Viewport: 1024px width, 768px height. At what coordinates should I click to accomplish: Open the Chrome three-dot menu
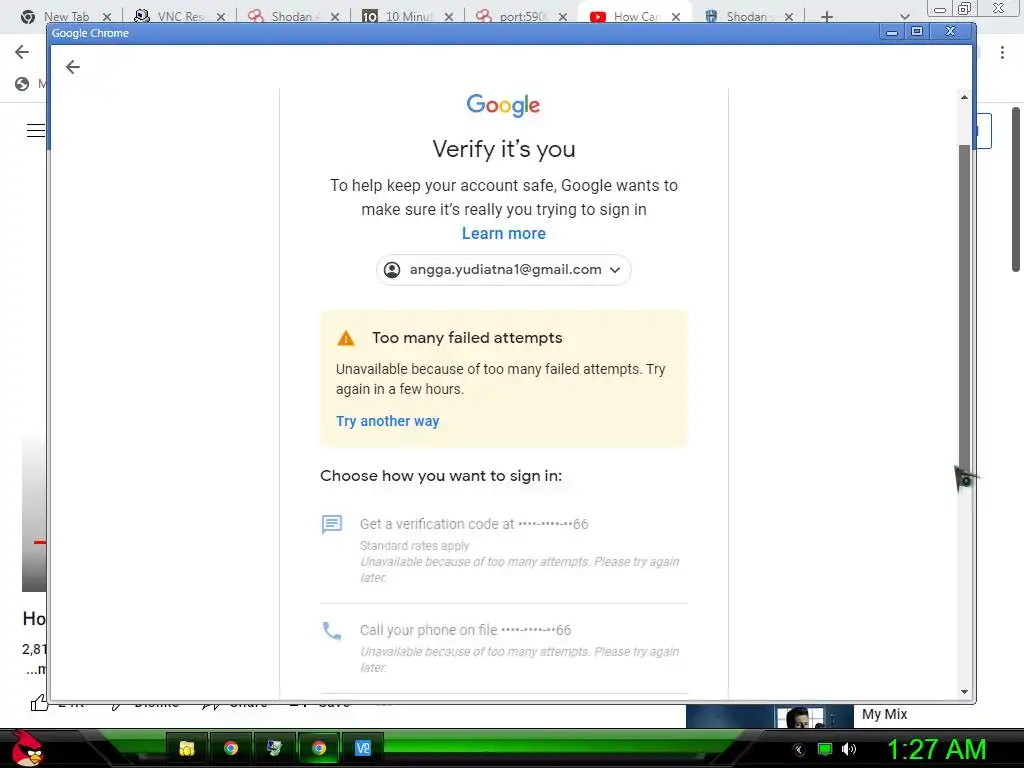pyautogui.click(x=1002, y=52)
